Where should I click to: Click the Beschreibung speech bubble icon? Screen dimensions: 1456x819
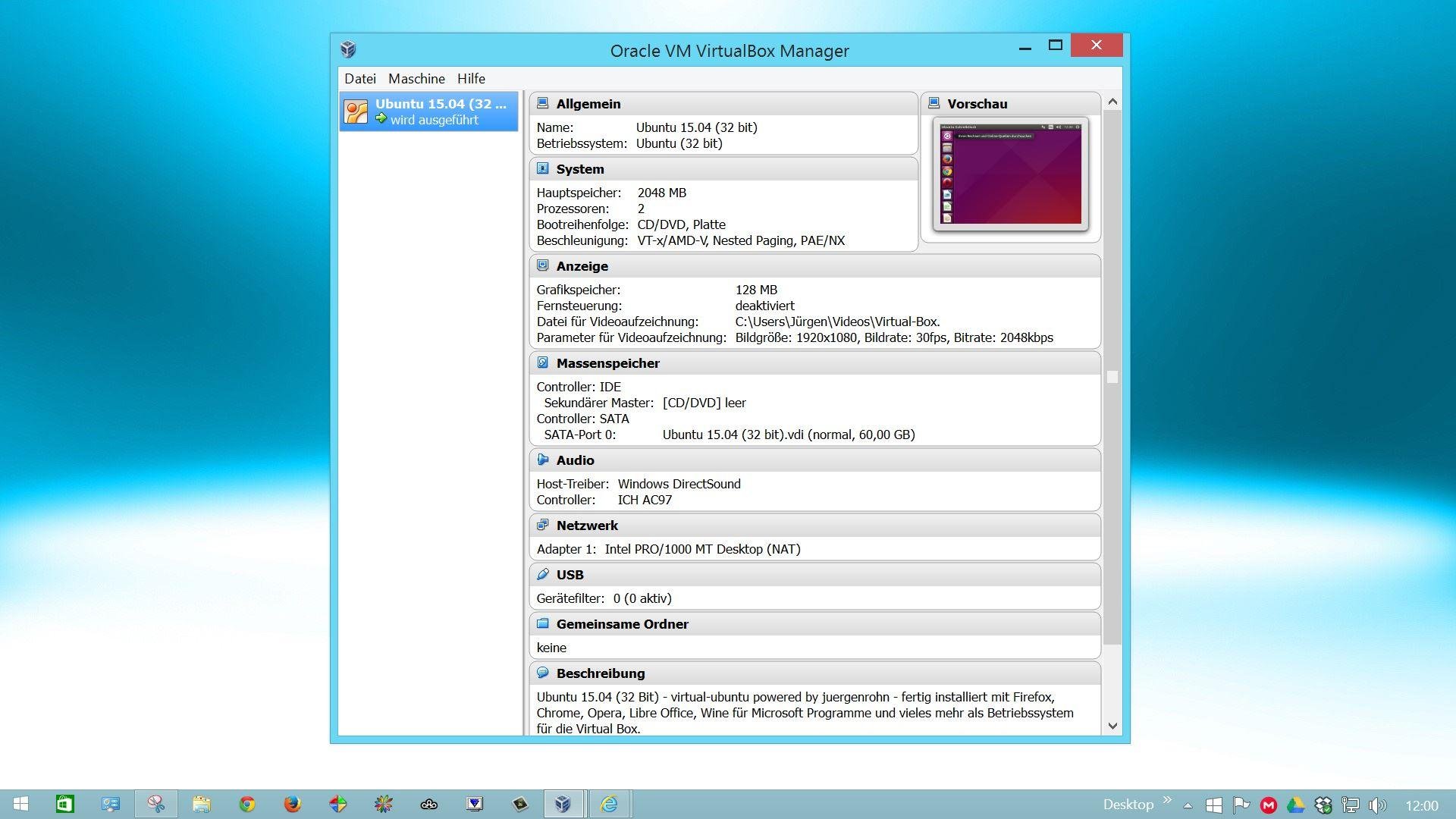pyautogui.click(x=542, y=673)
